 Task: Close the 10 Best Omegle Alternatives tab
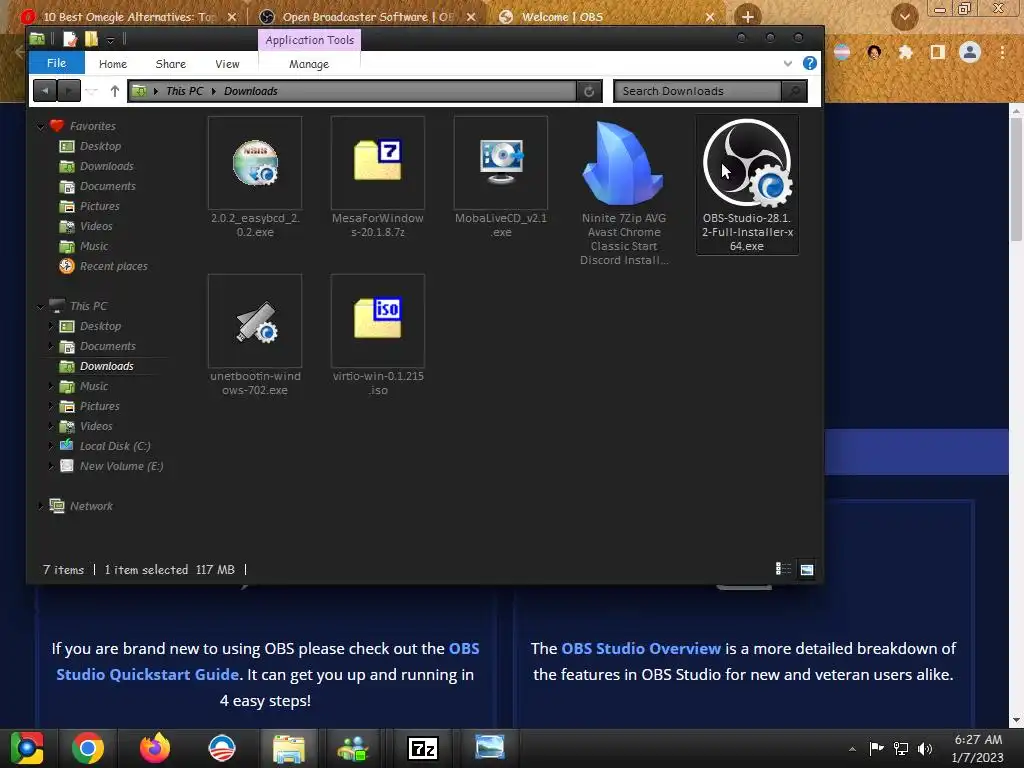tap(232, 17)
